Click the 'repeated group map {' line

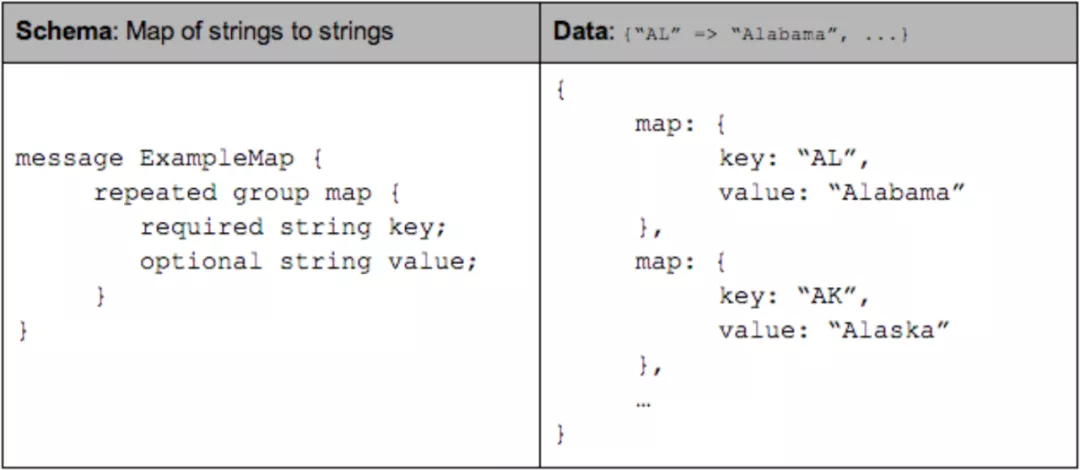pyautogui.click(x=247, y=194)
